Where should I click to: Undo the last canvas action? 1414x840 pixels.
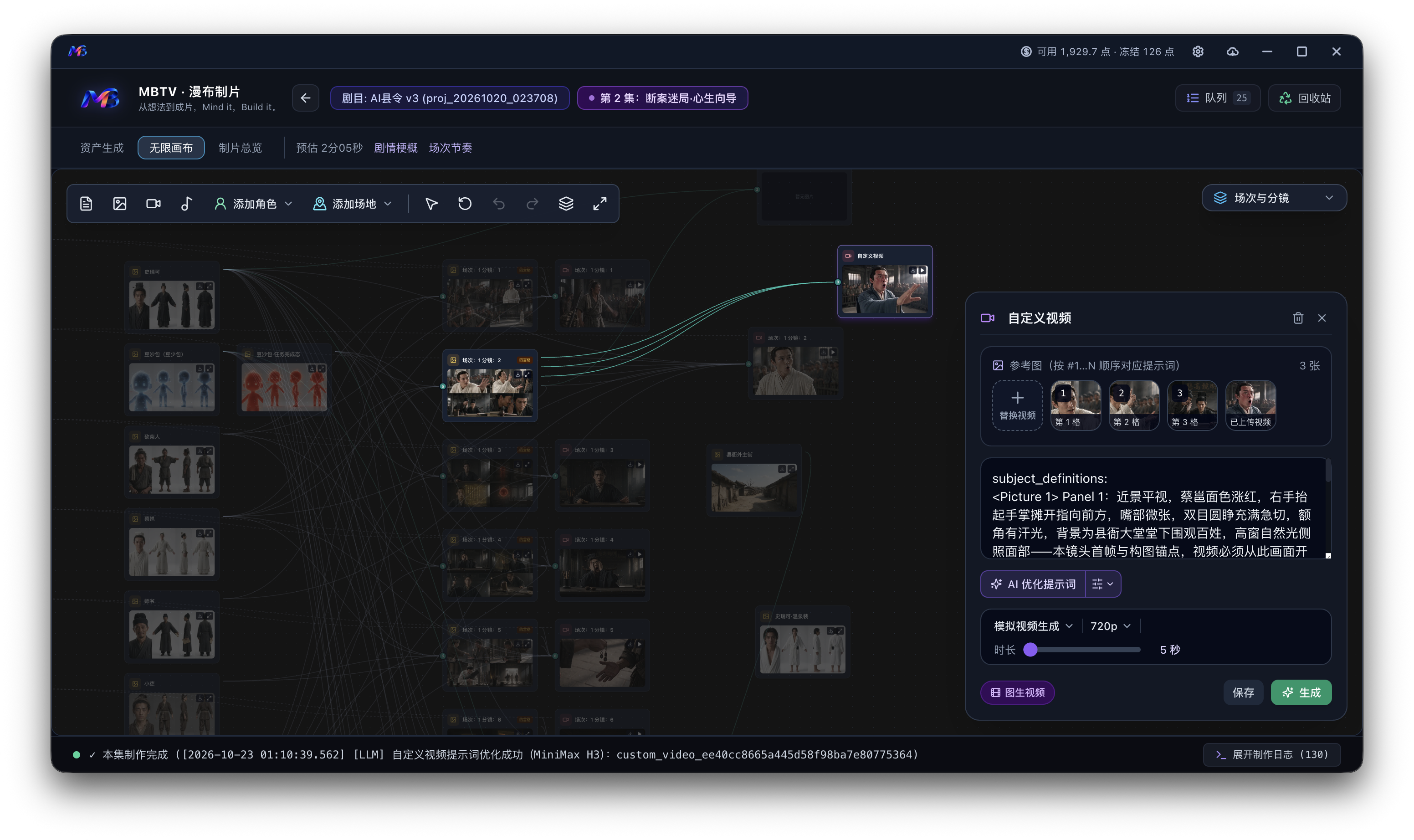click(x=499, y=204)
